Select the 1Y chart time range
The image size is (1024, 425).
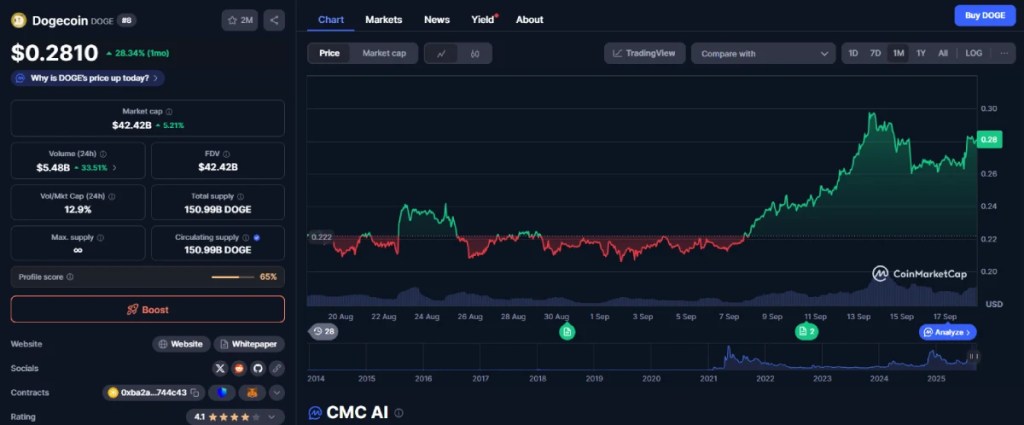[920, 53]
